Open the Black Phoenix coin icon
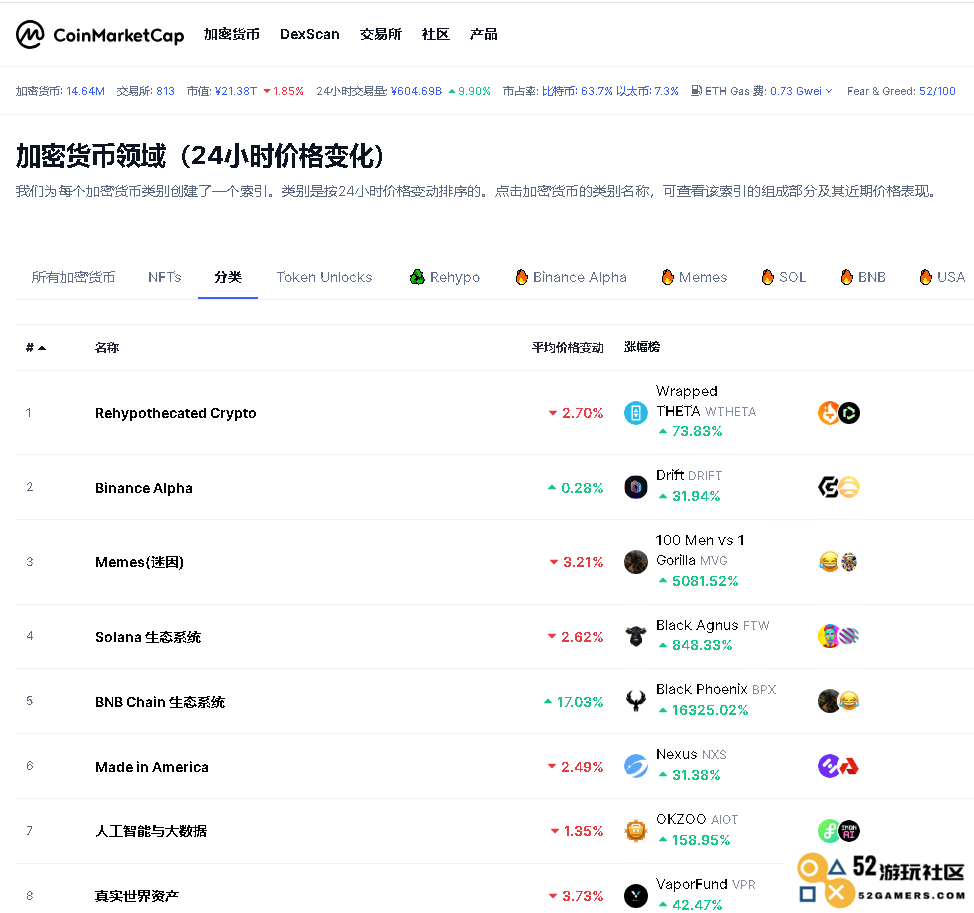 (635, 701)
